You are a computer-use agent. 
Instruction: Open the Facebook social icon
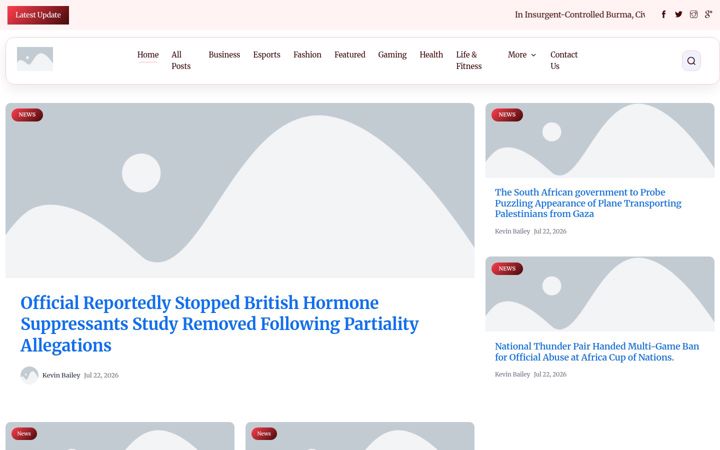click(664, 15)
